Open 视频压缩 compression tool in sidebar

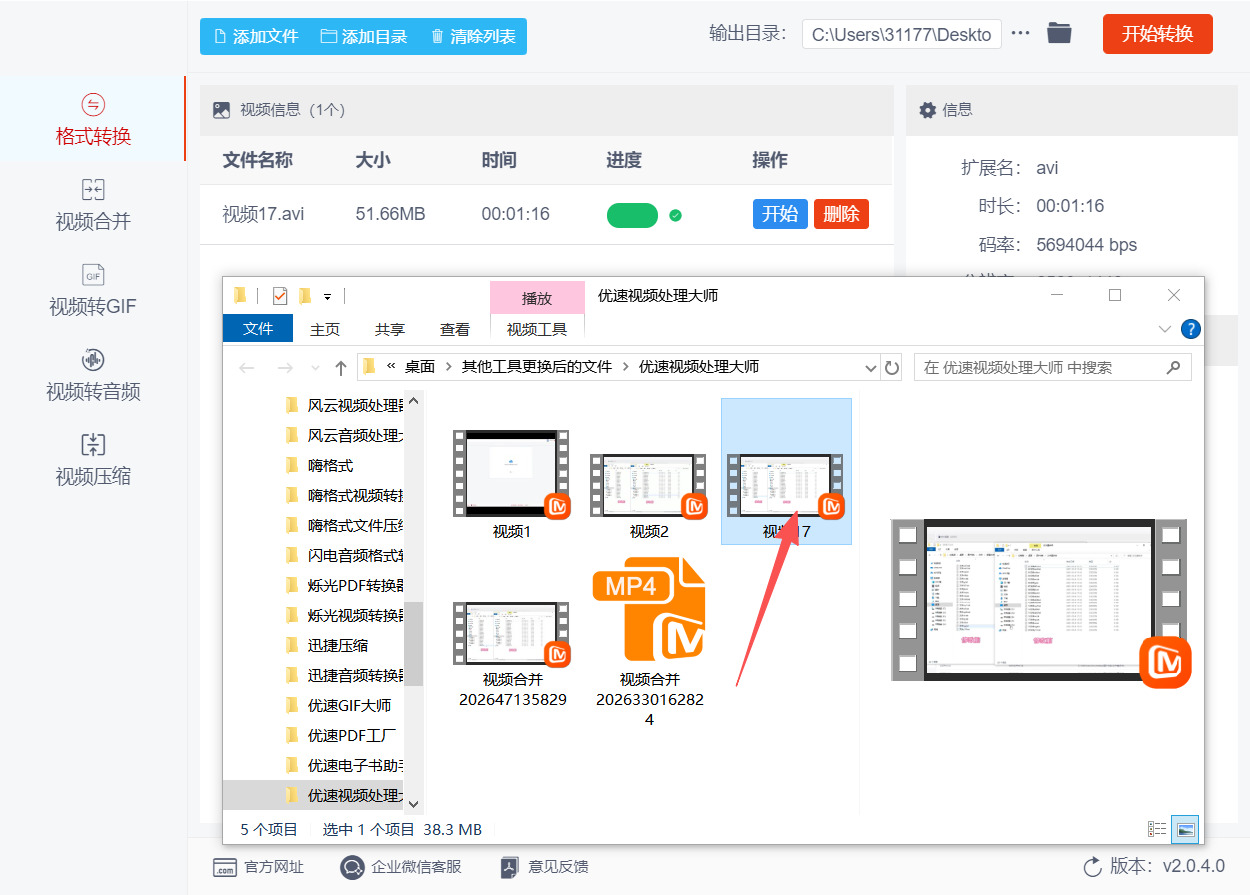(x=93, y=460)
